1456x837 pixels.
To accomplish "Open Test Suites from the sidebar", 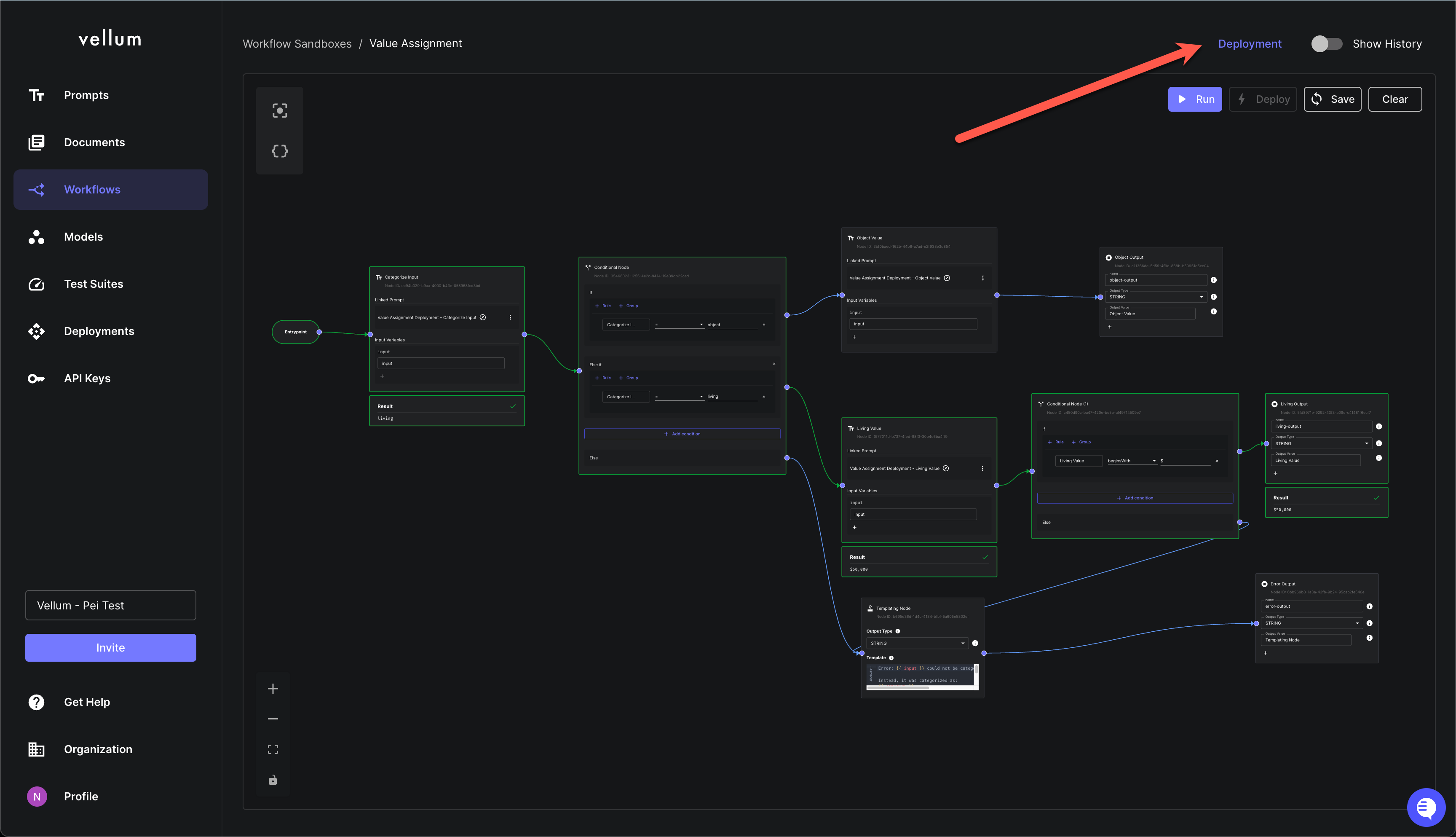I will pyautogui.click(x=93, y=284).
